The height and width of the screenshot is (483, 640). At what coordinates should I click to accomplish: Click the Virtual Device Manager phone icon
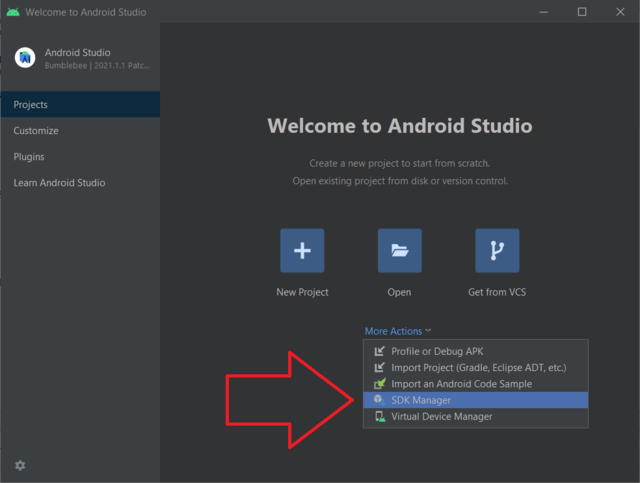[x=380, y=416]
